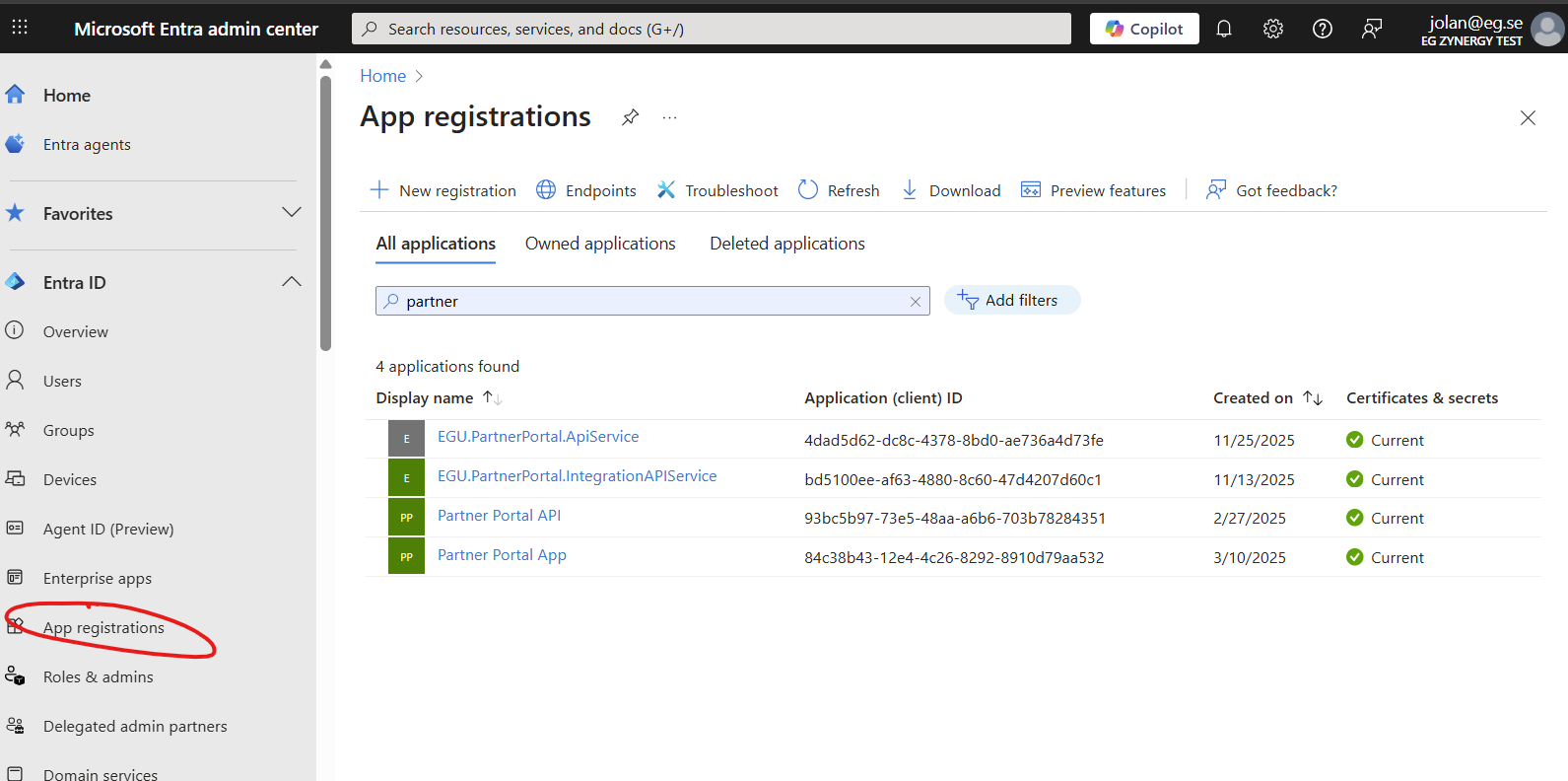Select Groups in the sidebar
The image size is (1568, 781).
pyautogui.click(x=69, y=430)
